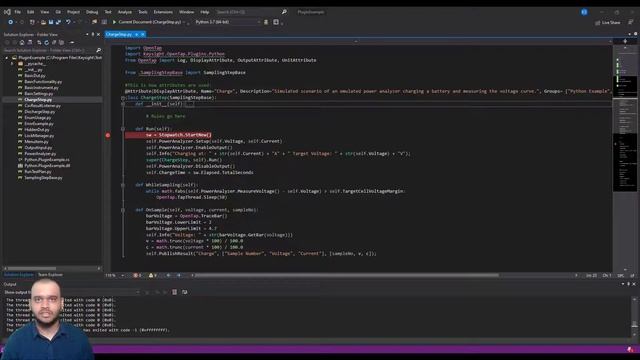Open DischargeStep.py in the file tree
640x360 pixels.
(x=39, y=111)
